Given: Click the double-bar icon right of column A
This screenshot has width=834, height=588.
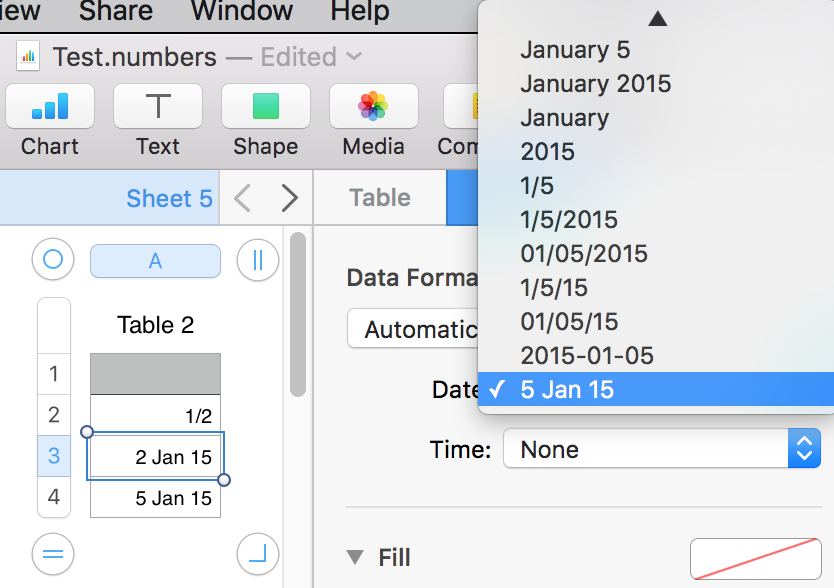Looking at the screenshot, I should pos(257,260).
